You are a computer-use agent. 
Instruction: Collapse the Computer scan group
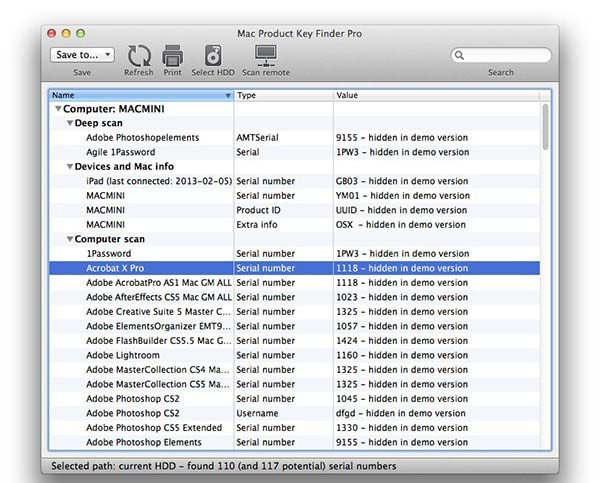coord(70,239)
